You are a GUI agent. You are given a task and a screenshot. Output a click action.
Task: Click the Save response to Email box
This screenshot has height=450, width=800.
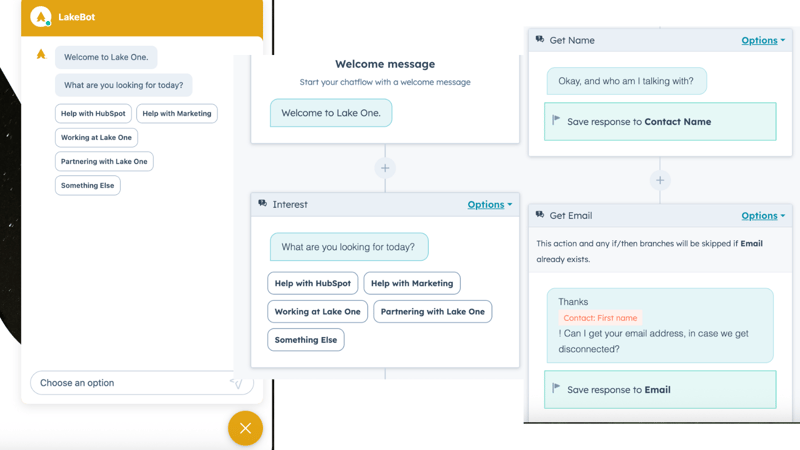pos(660,389)
